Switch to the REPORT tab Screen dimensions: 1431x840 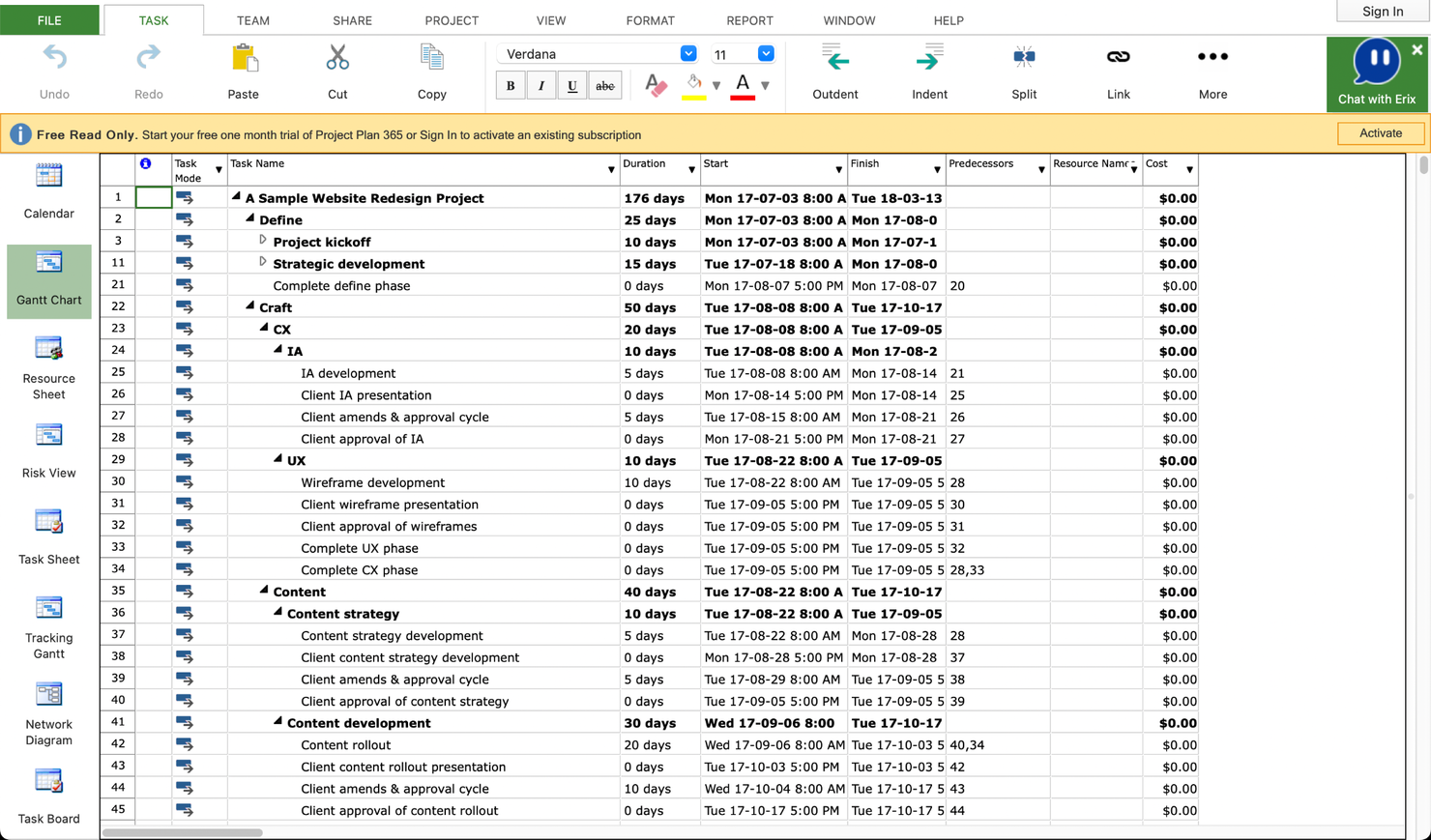click(x=749, y=20)
